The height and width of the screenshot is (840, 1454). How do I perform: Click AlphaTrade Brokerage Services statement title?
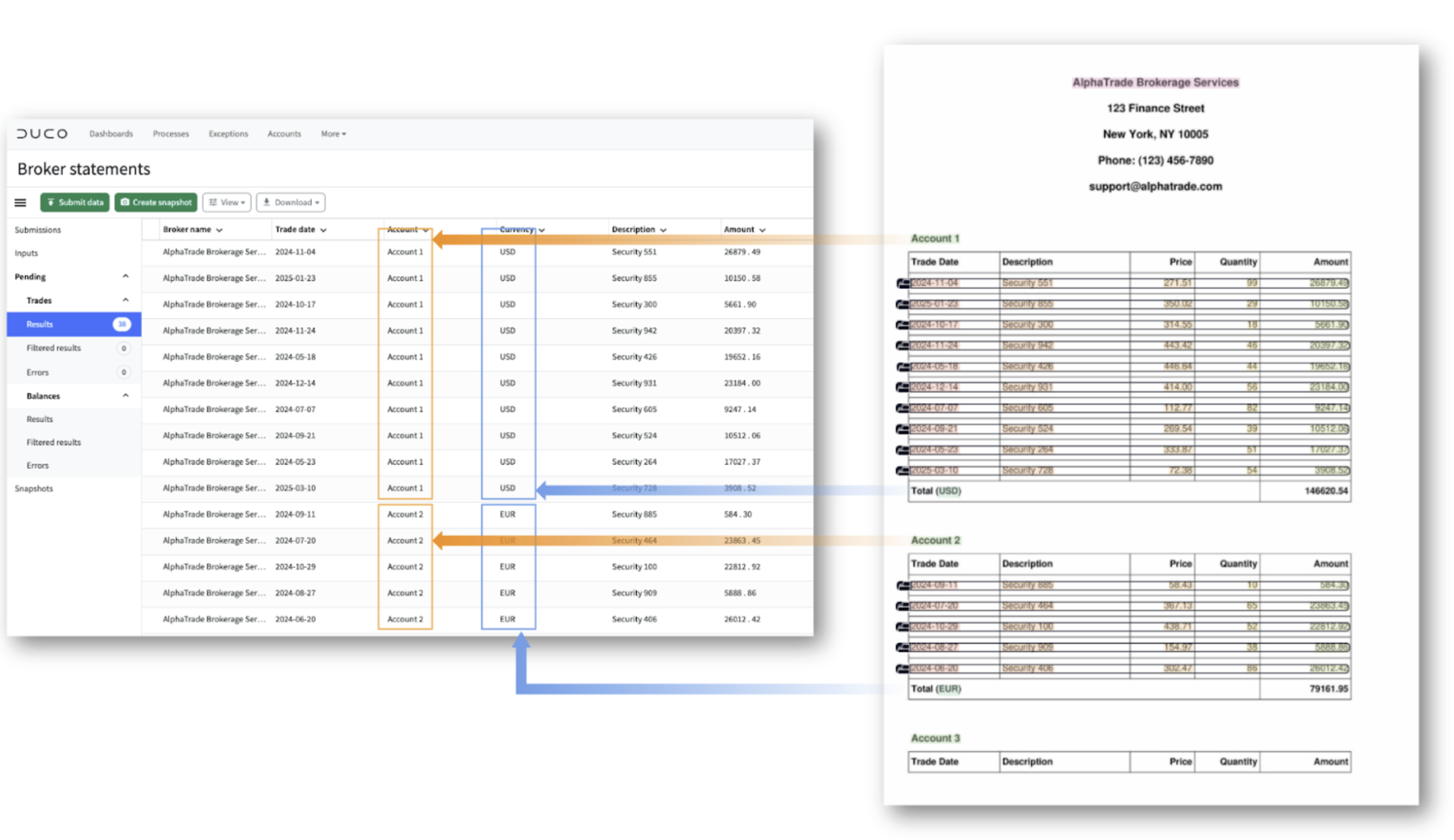[x=1155, y=82]
